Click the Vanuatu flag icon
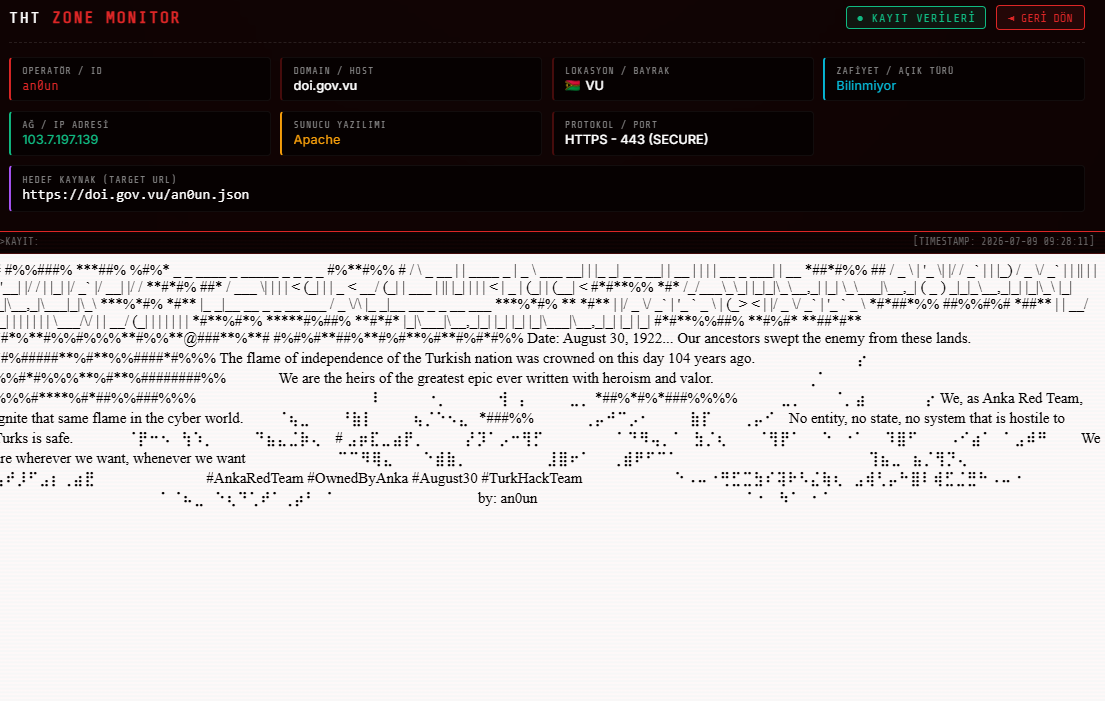Viewport: 1105px width, 701px height. coord(572,85)
